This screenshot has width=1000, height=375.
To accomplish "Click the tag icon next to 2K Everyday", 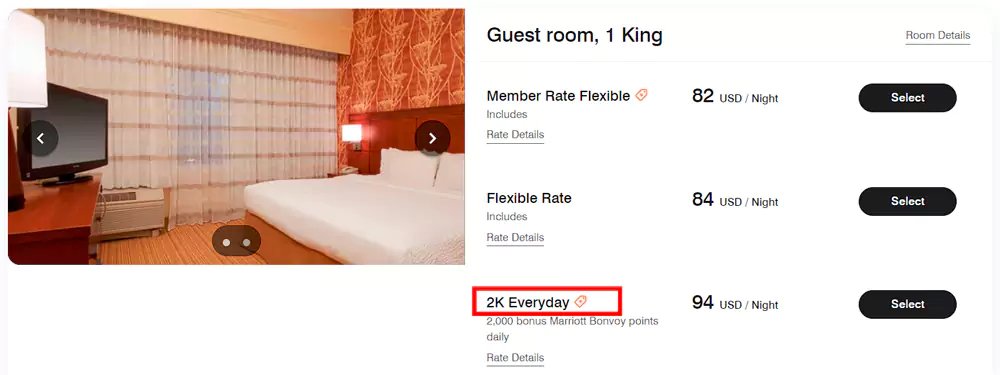I will (580, 302).
